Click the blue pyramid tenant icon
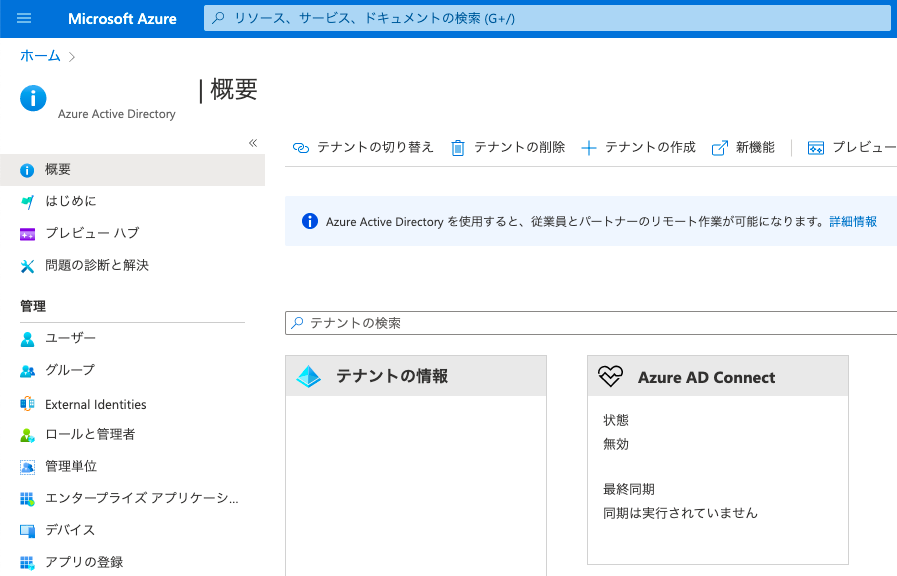 point(309,376)
